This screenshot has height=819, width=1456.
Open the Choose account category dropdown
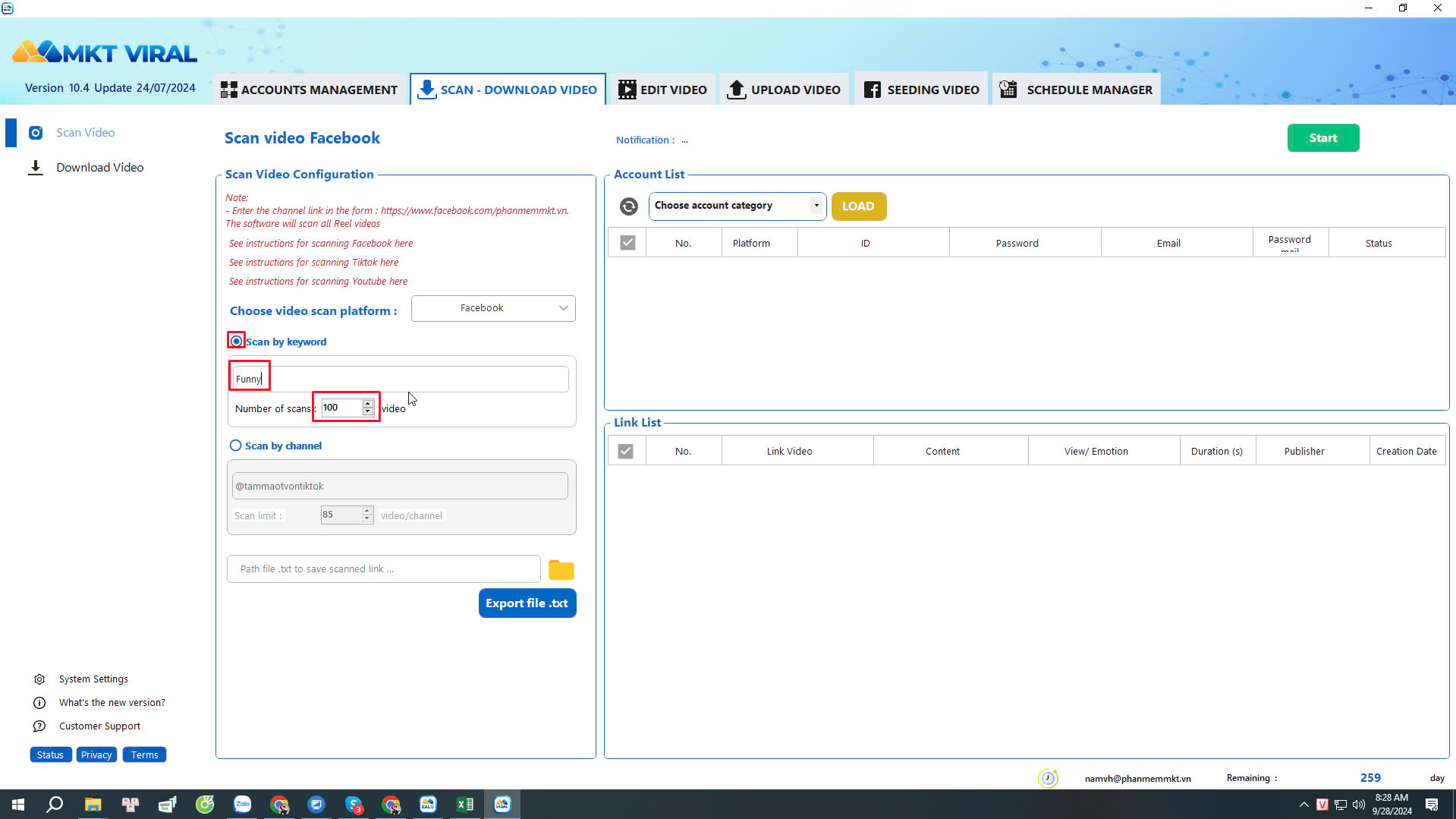(x=737, y=206)
